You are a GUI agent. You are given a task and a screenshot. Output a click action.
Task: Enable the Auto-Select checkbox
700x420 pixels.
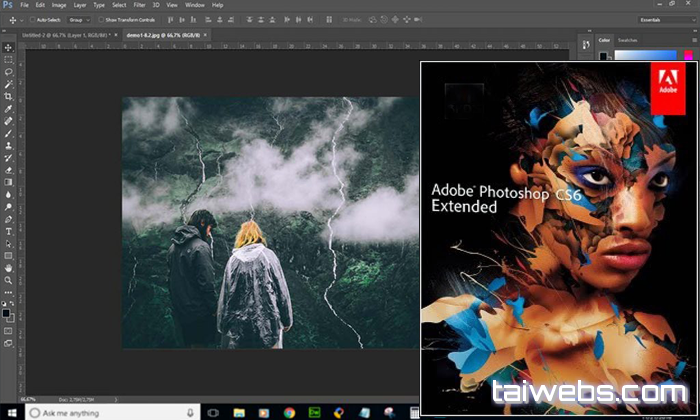tap(33, 19)
